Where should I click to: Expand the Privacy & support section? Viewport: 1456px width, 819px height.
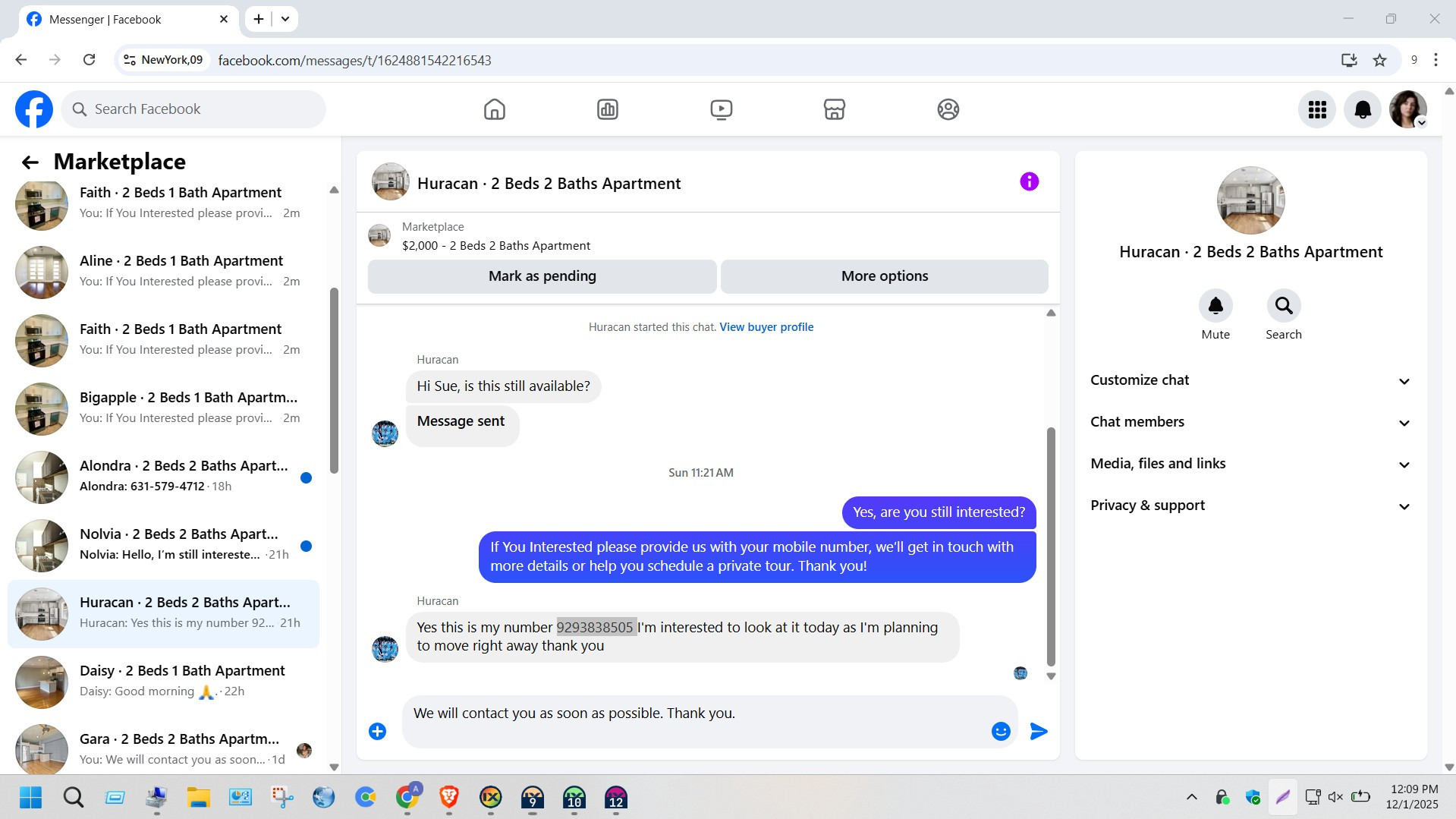1250,506
